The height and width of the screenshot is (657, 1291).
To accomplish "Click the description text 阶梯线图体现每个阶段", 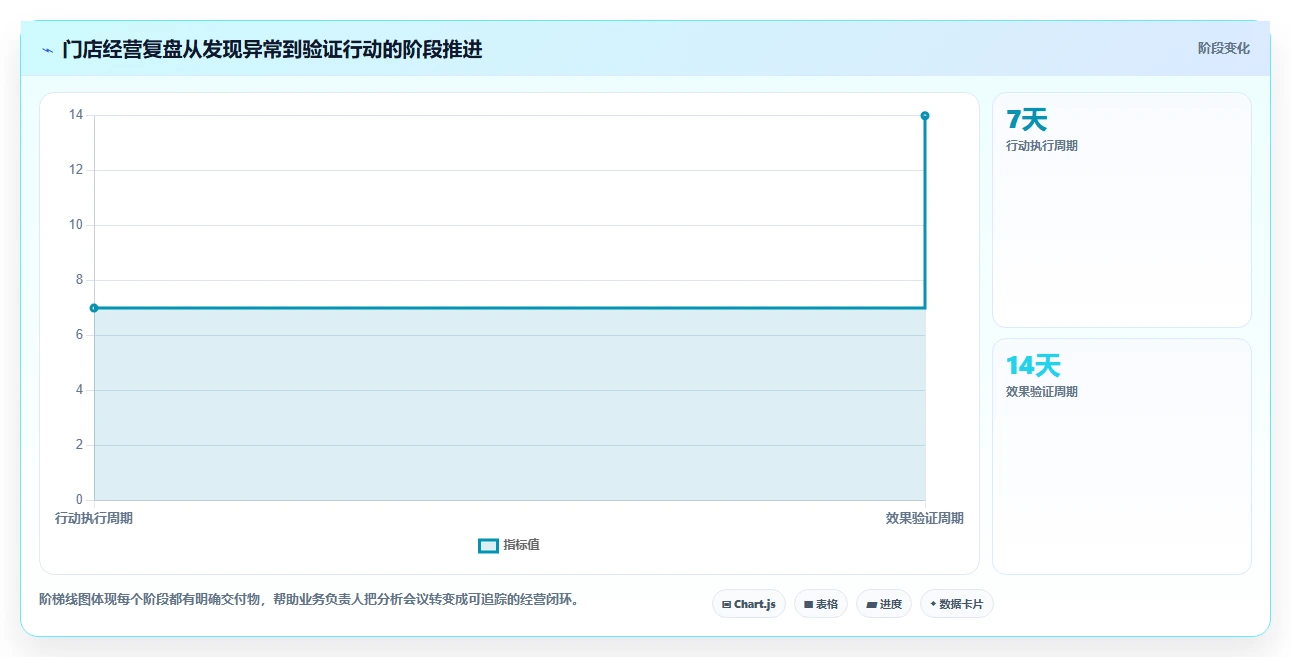I will click(x=309, y=600).
